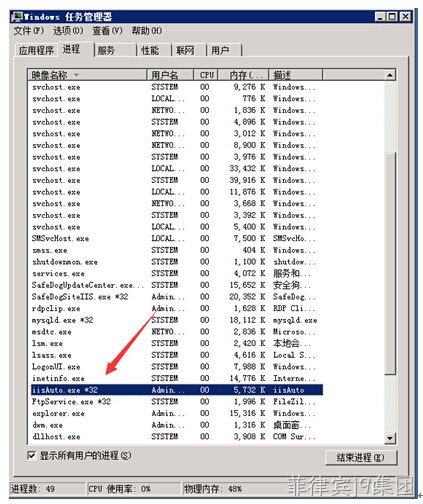The height and width of the screenshot is (504, 423).
Task: Click the process list scrollbar thumb
Action: pos(390,263)
